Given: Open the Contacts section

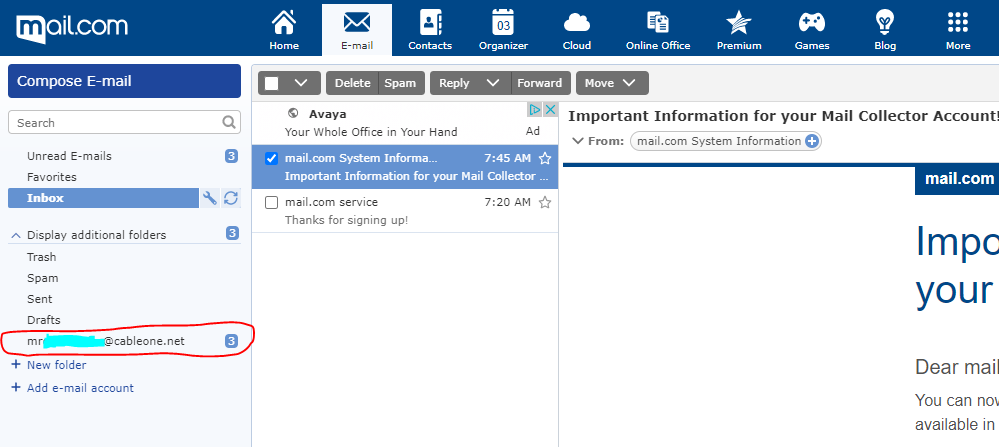Looking at the screenshot, I should [x=430, y=30].
